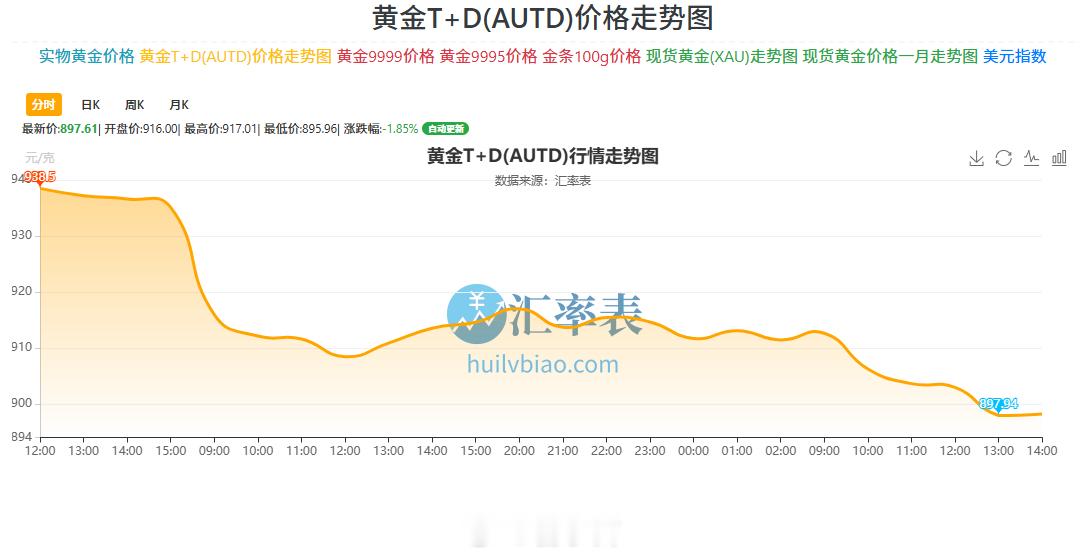Switch to 周K tab
The height and width of the screenshot is (557, 1087).
point(134,105)
